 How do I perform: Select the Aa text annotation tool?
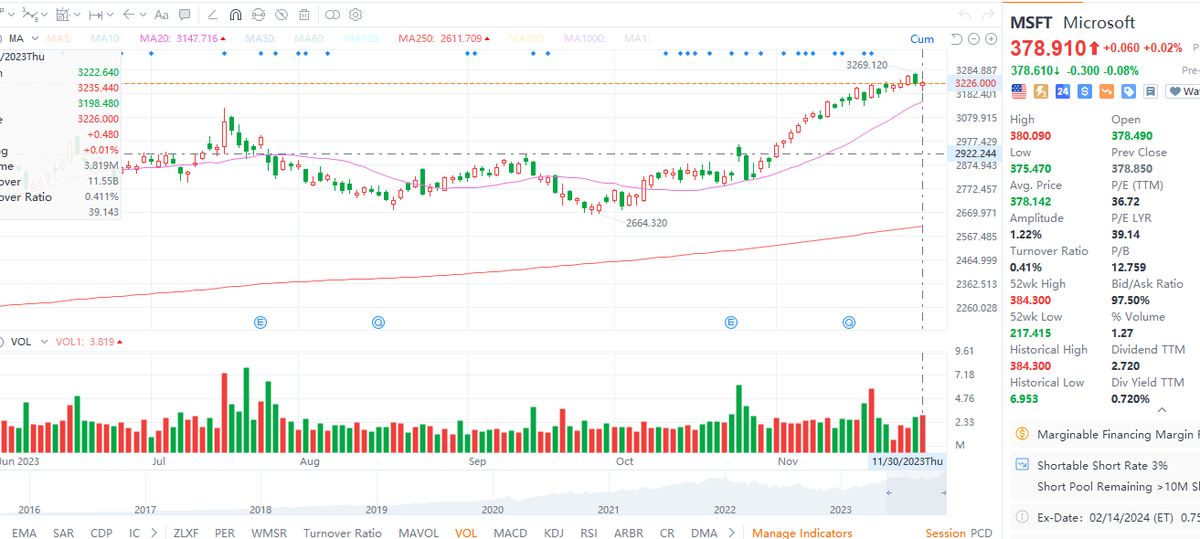point(161,15)
